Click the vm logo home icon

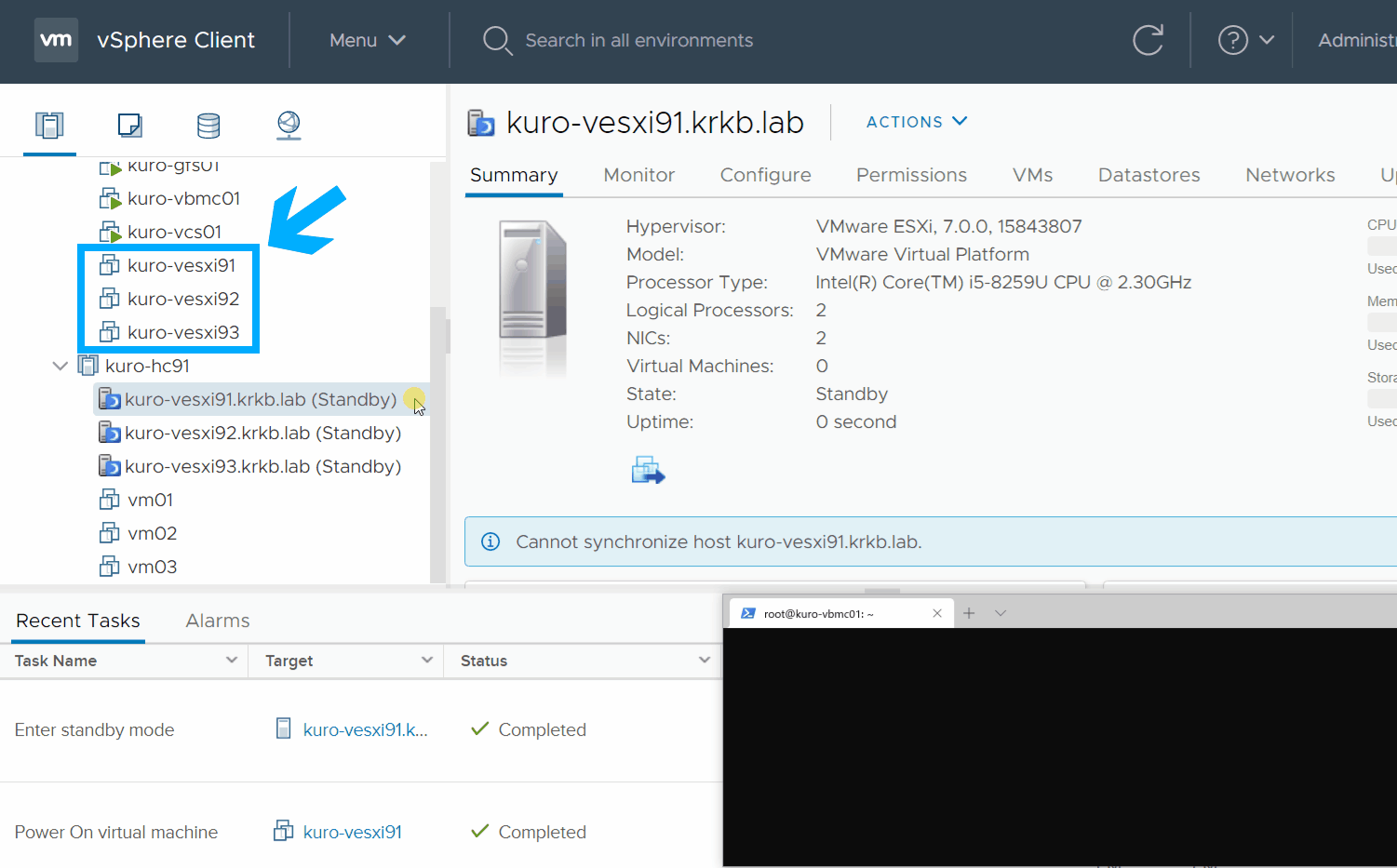[56, 40]
